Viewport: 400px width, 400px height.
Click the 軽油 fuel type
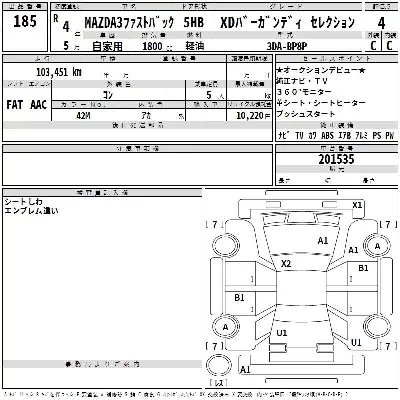(195, 46)
